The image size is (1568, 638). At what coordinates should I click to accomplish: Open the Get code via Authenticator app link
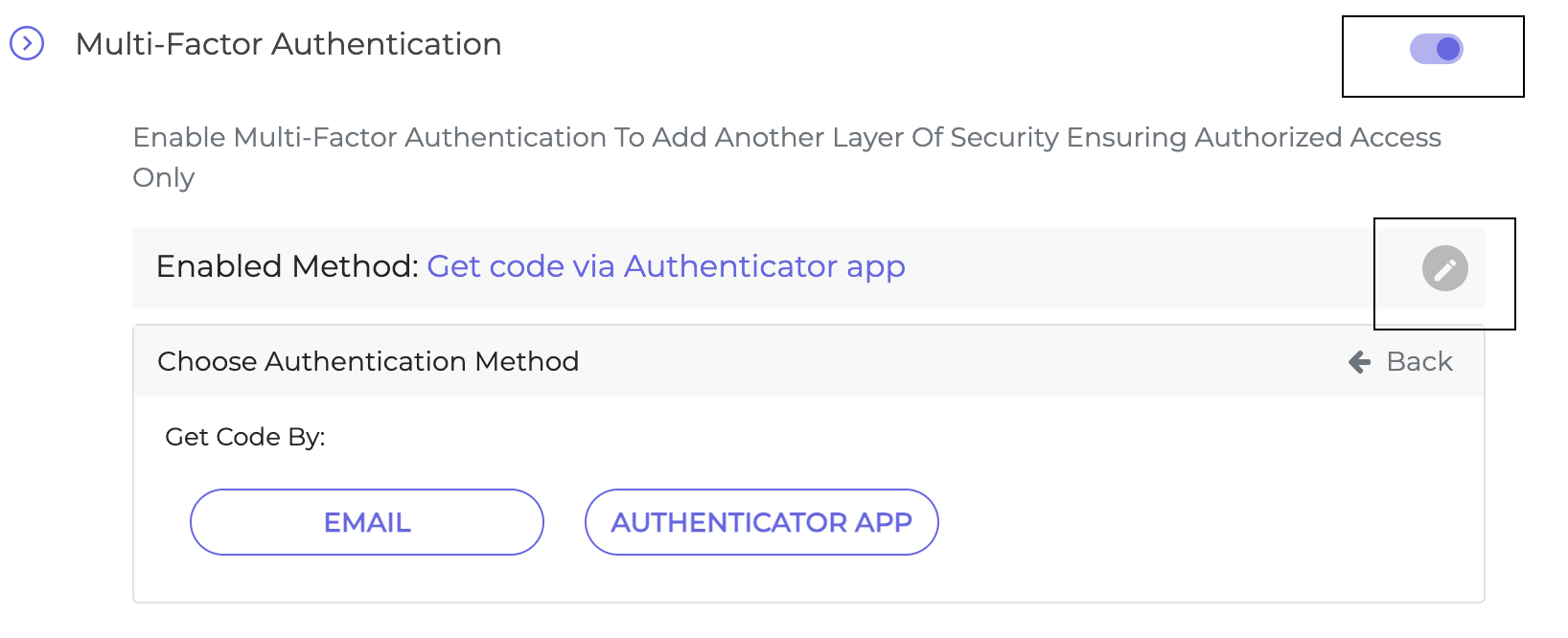tap(666, 266)
